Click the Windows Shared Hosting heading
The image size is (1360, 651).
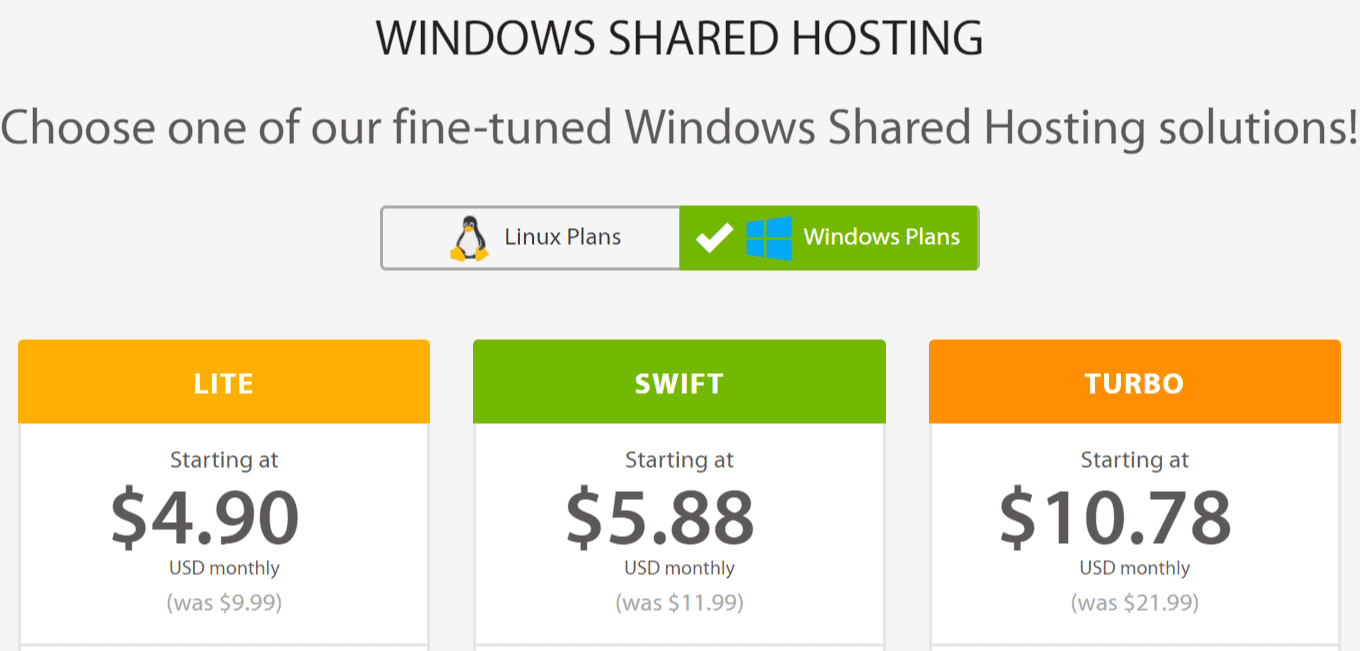tap(679, 38)
